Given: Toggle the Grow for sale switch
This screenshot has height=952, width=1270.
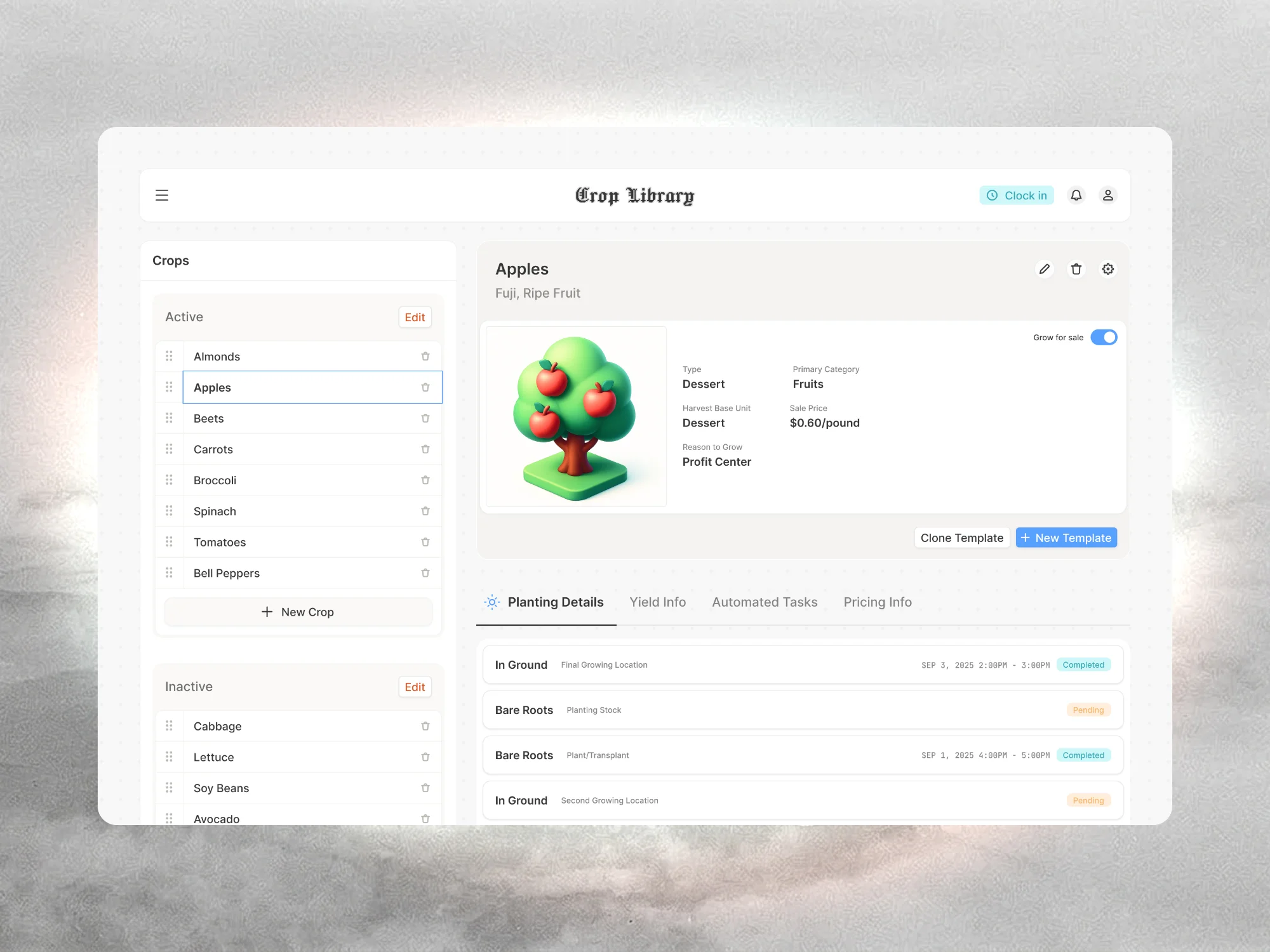Looking at the screenshot, I should click(1104, 338).
